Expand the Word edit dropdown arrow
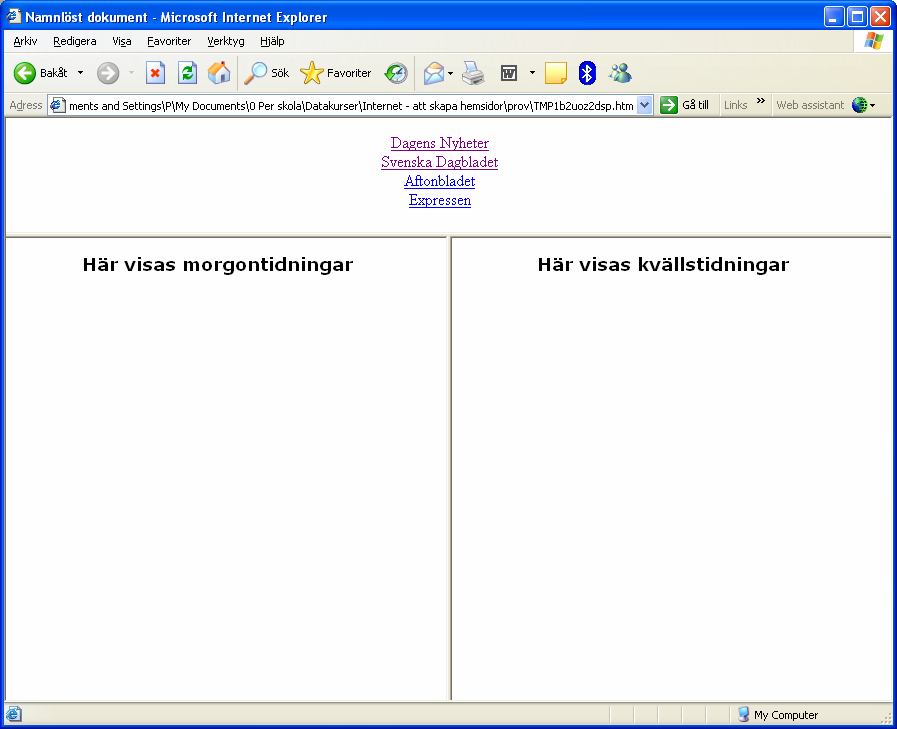 (x=532, y=73)
